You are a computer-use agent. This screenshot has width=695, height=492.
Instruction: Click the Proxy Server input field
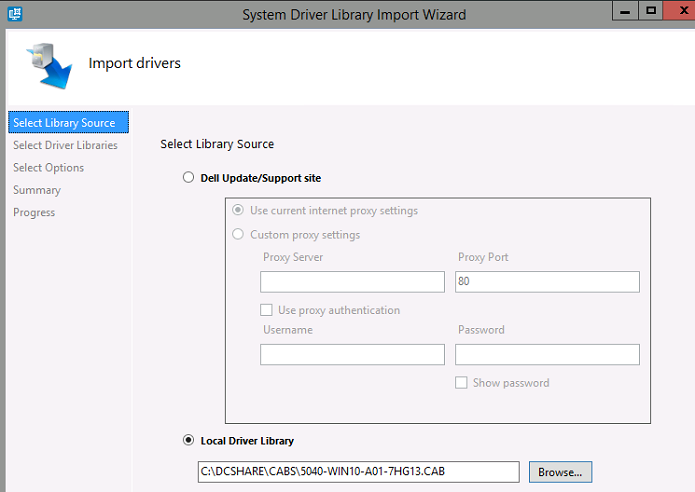(x=352, y=282)
